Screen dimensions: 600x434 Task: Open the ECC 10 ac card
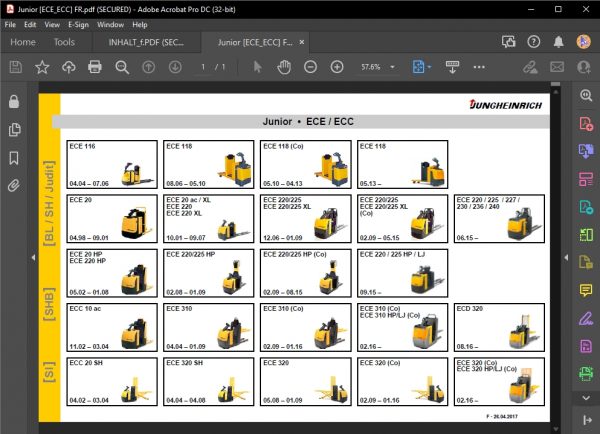(112, 328)
